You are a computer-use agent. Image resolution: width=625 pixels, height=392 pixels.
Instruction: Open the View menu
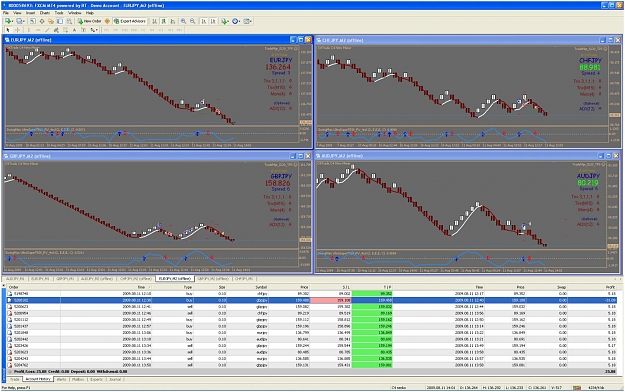(17, 13)
